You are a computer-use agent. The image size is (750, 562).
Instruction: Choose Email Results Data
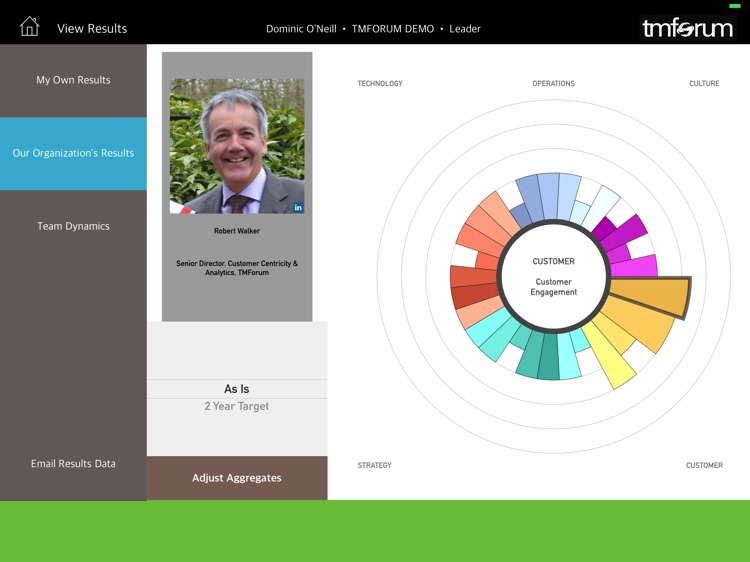click(73, 463)
